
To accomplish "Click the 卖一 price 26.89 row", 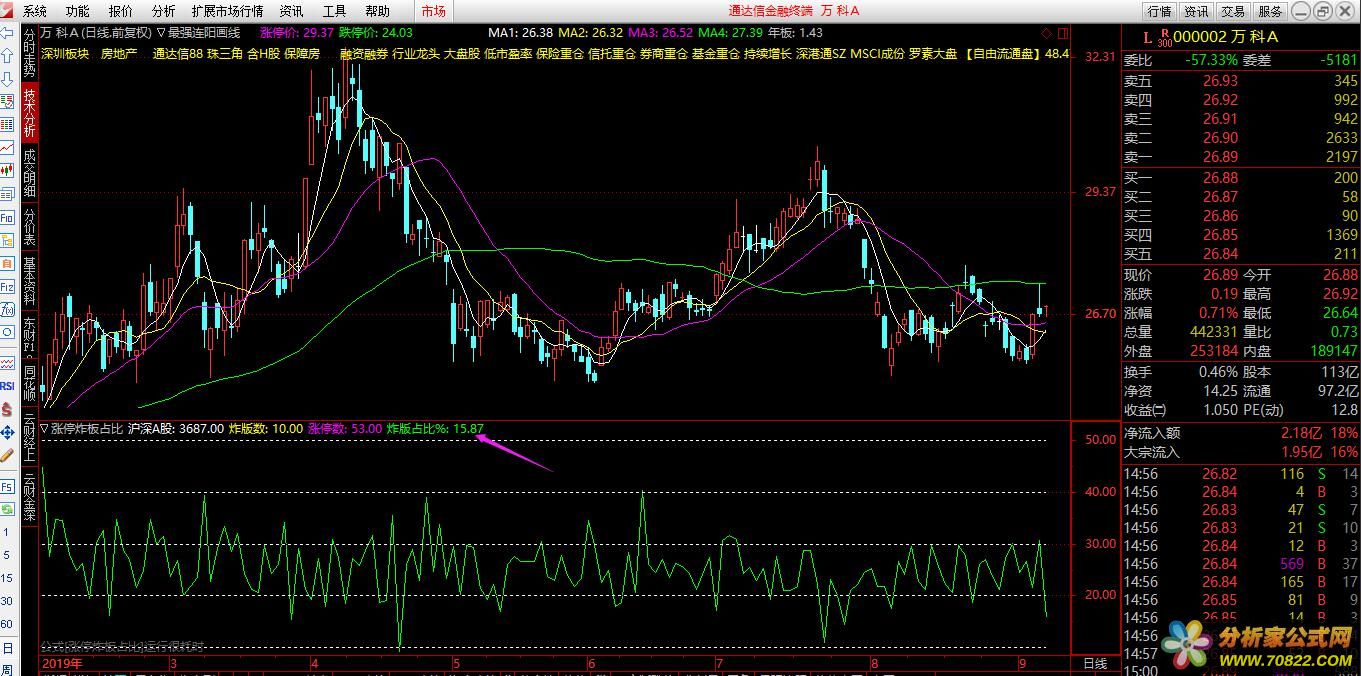I will click(1240, 157).
